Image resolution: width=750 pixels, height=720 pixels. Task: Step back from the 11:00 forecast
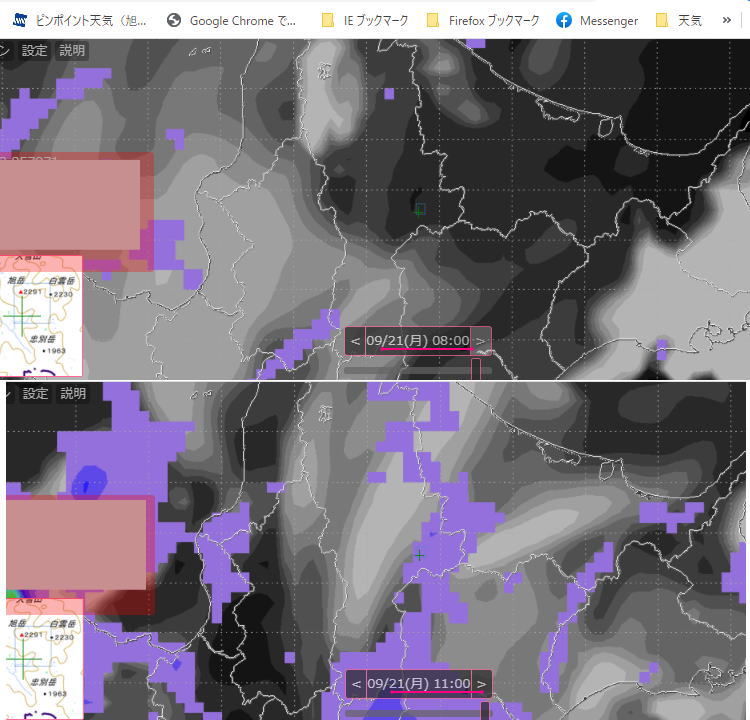(356, 684)
